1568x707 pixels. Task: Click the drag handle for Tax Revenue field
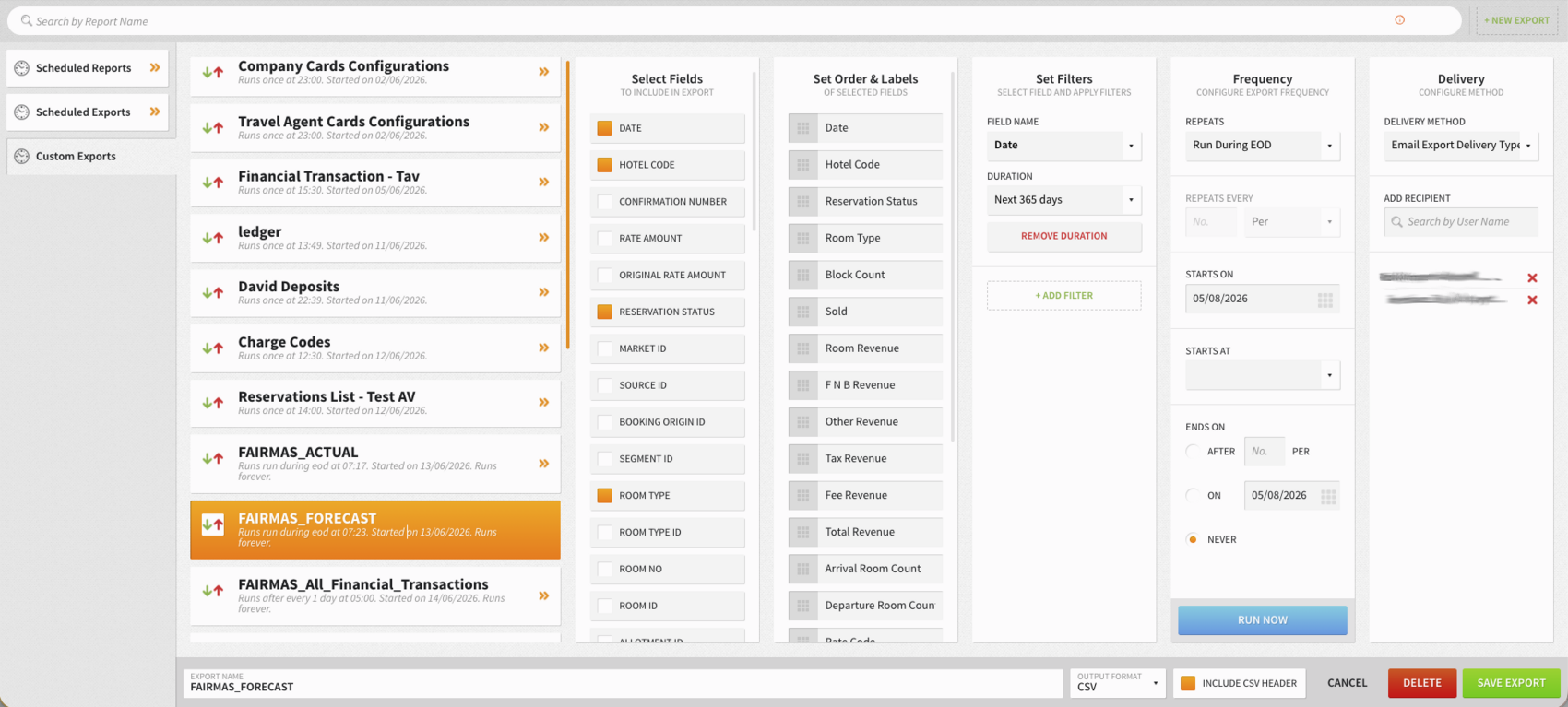pos(803,458)
